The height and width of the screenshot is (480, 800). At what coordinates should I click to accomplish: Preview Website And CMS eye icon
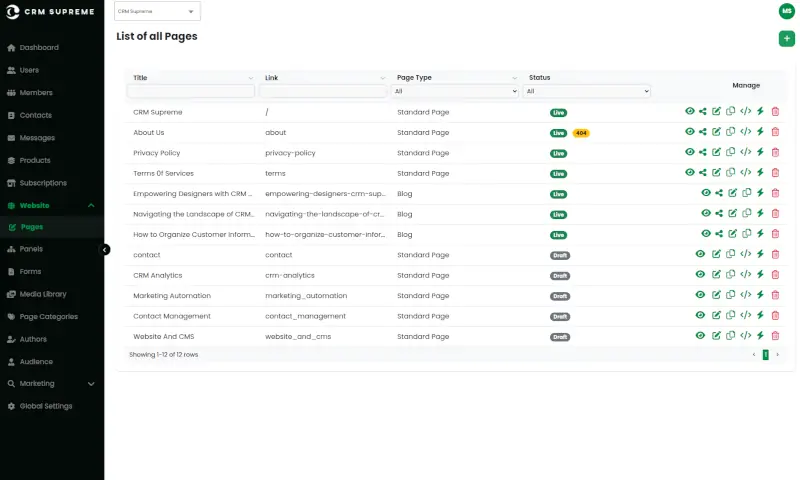700,336
